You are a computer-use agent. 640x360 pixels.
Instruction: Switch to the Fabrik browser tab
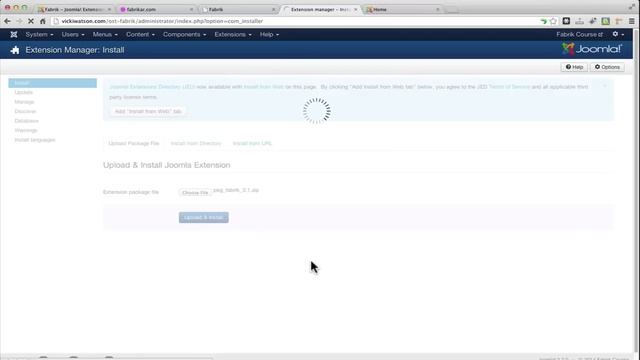(x=239, y=9)
